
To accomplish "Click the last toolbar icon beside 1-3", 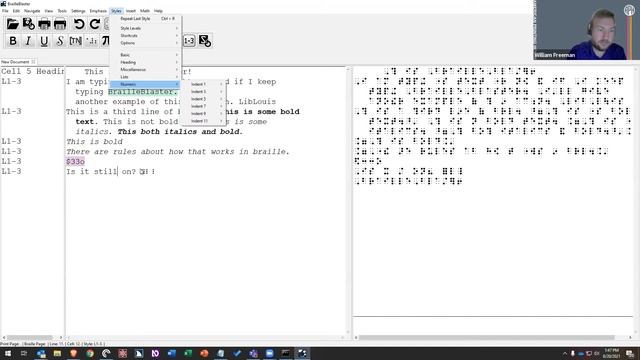I will pos(204,41).
